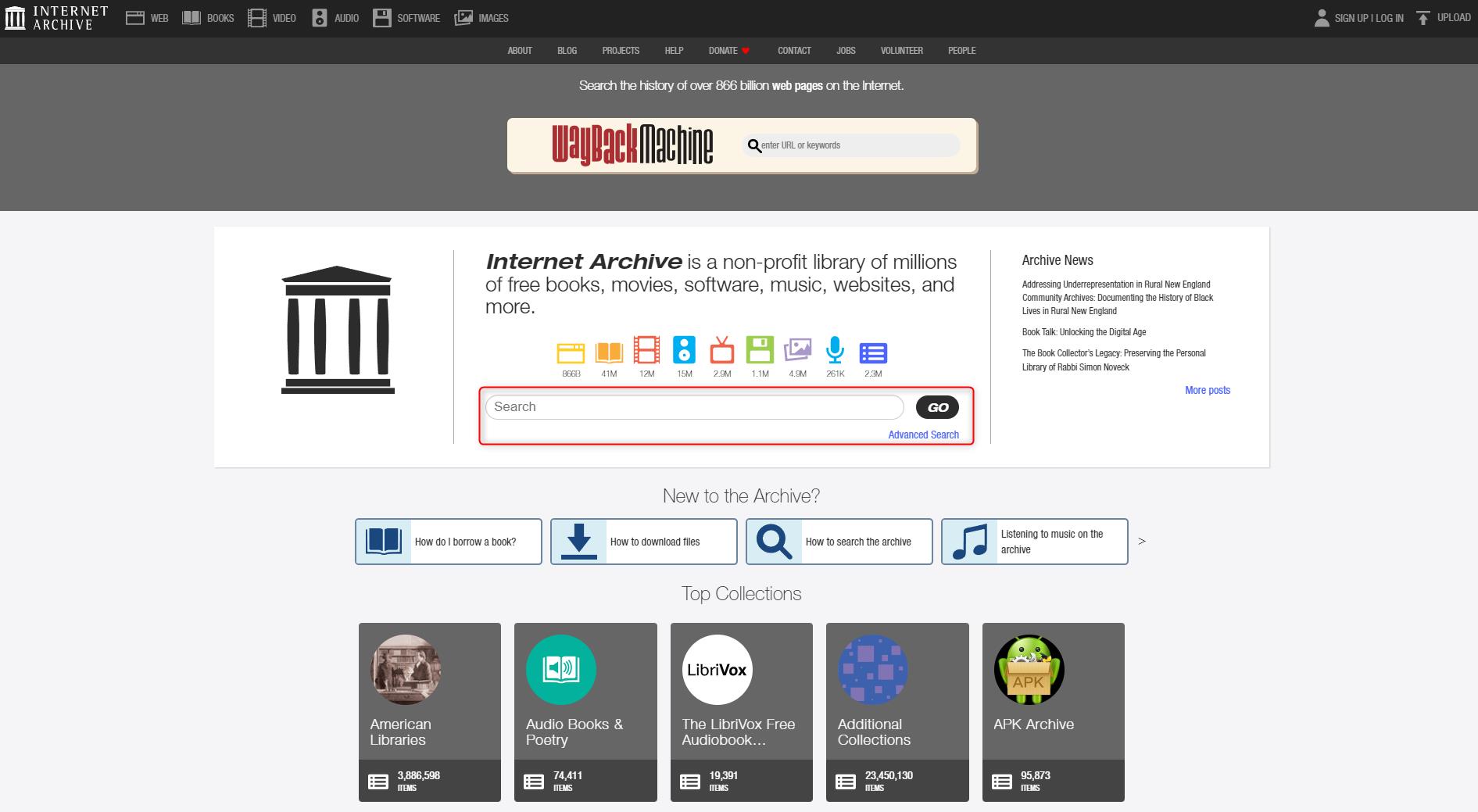Open the yellow web pages icon labeled 866B
This screenshot has height=812, width=1478.
[571, 353]
